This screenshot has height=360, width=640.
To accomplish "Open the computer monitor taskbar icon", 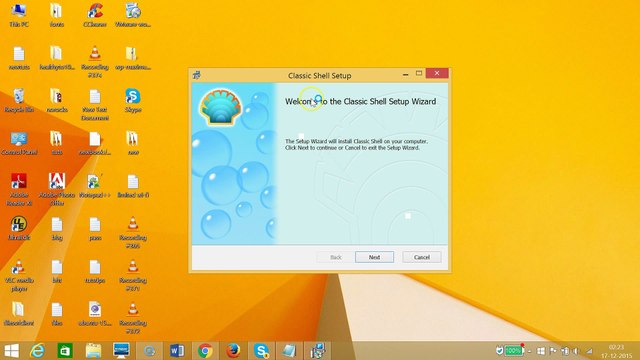I will click(121, 351).
